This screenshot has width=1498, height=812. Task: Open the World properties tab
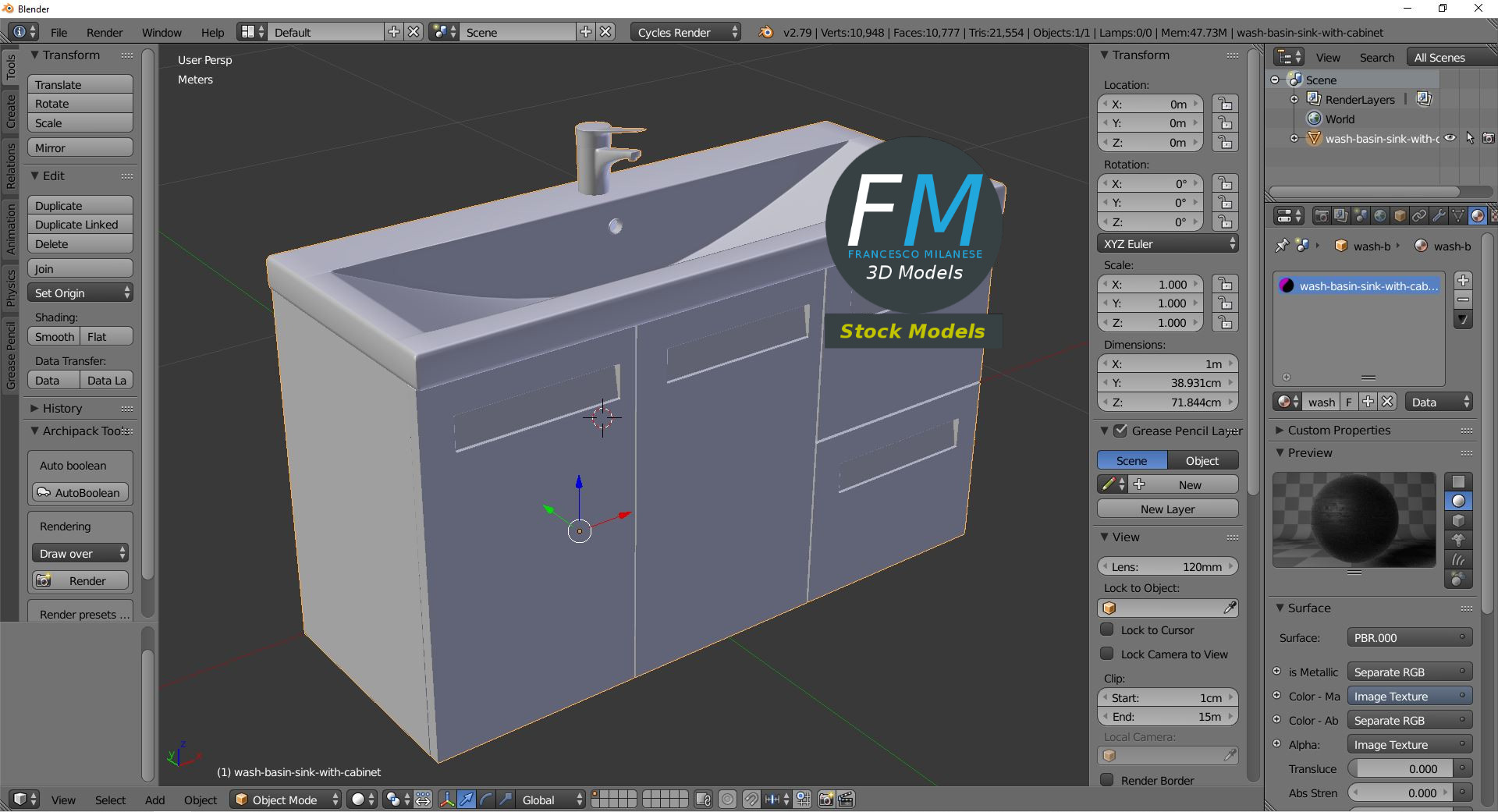(1380, 216)
